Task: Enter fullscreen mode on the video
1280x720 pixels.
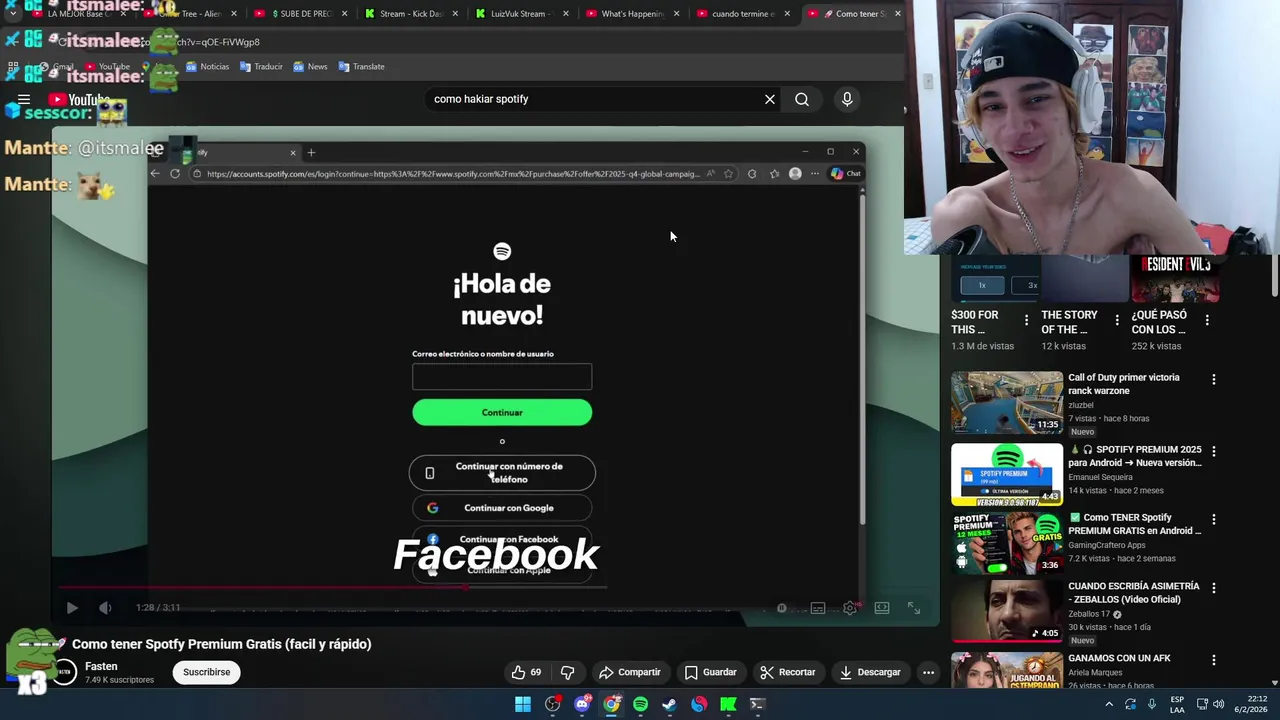Action: click(x=914, y=607)
